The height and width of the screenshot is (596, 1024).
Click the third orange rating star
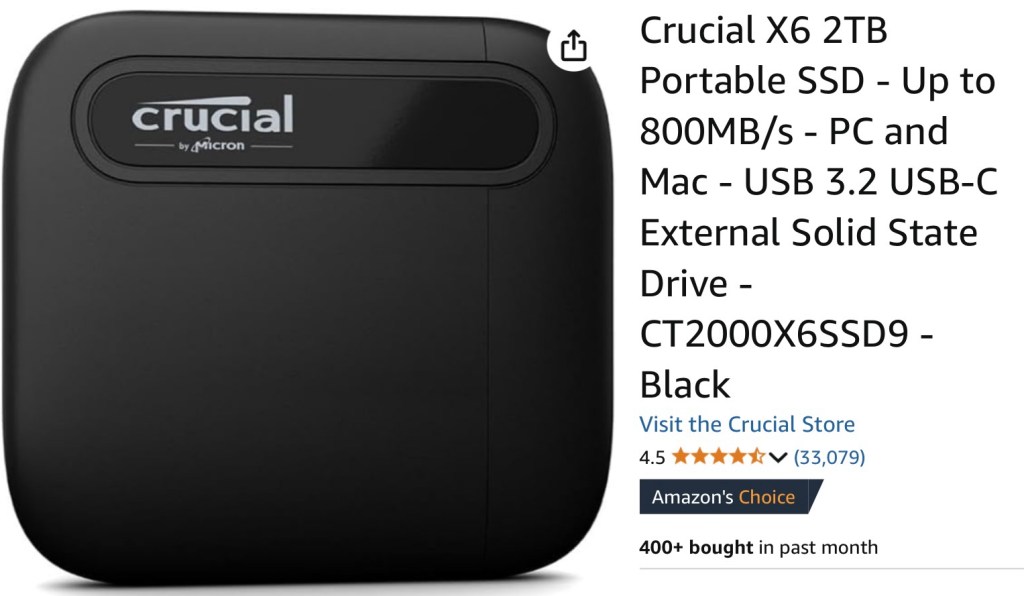718,456
